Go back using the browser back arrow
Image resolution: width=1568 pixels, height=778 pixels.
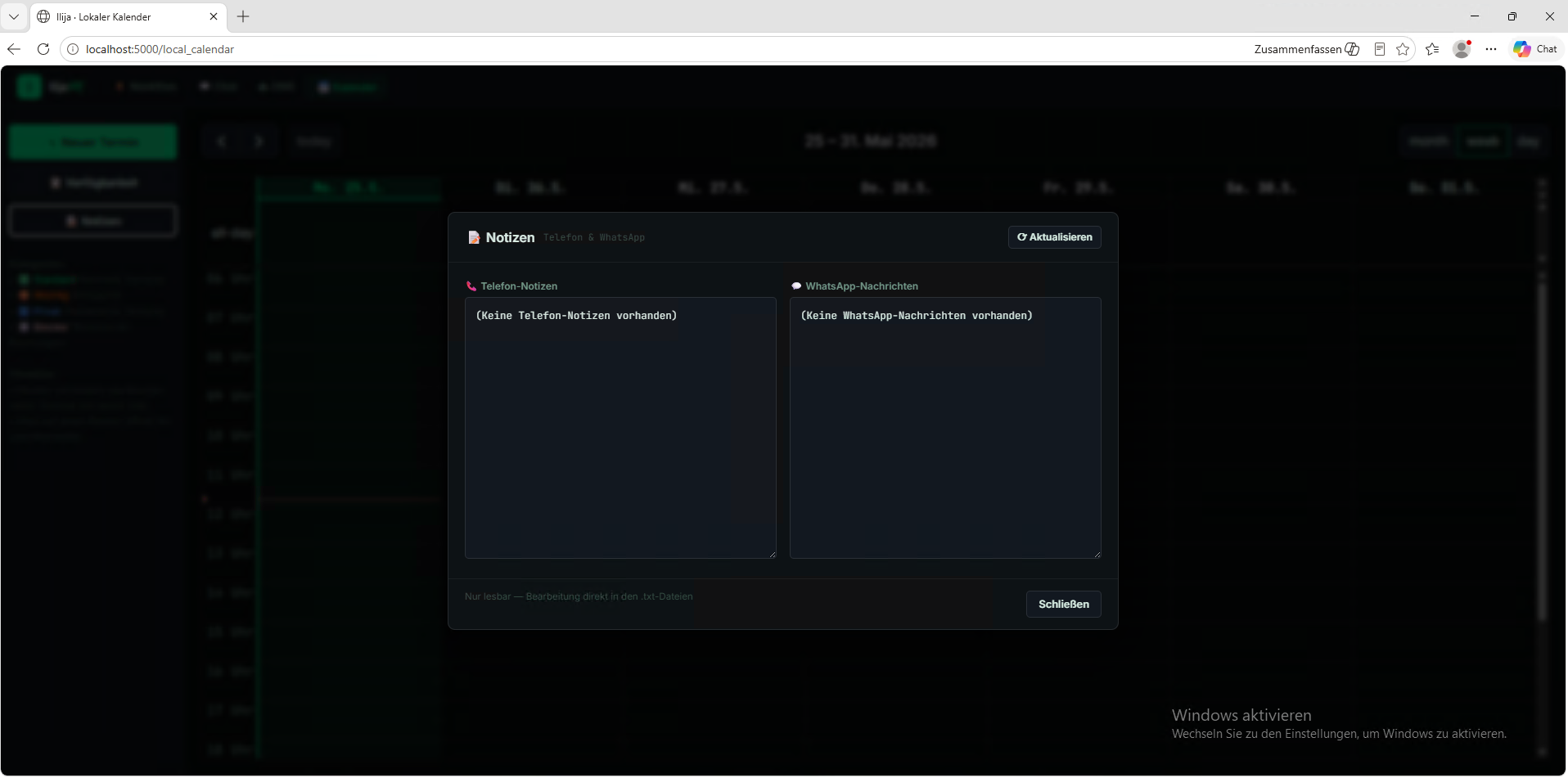point(14,49)
